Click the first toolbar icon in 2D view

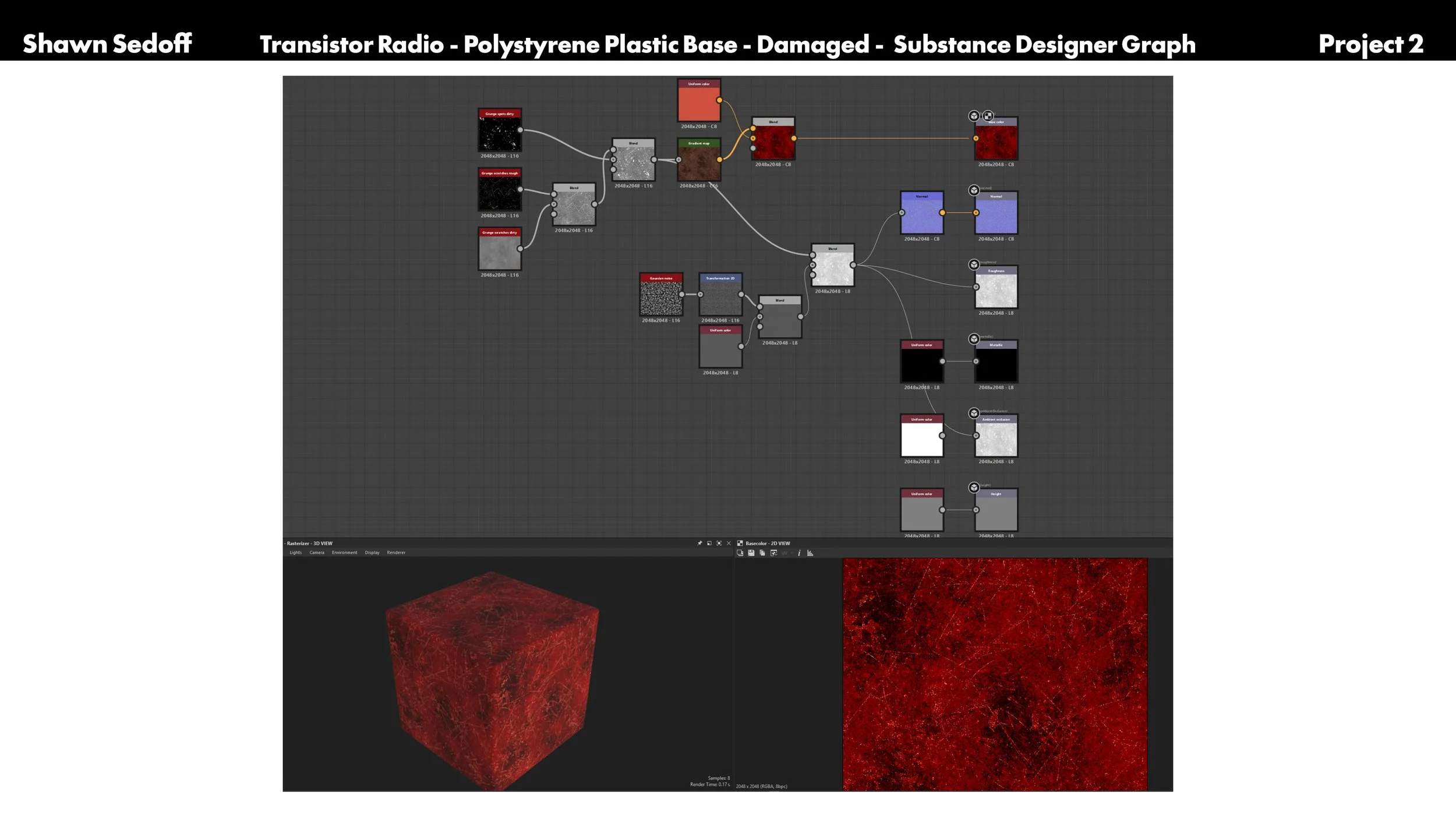(740, 553)
